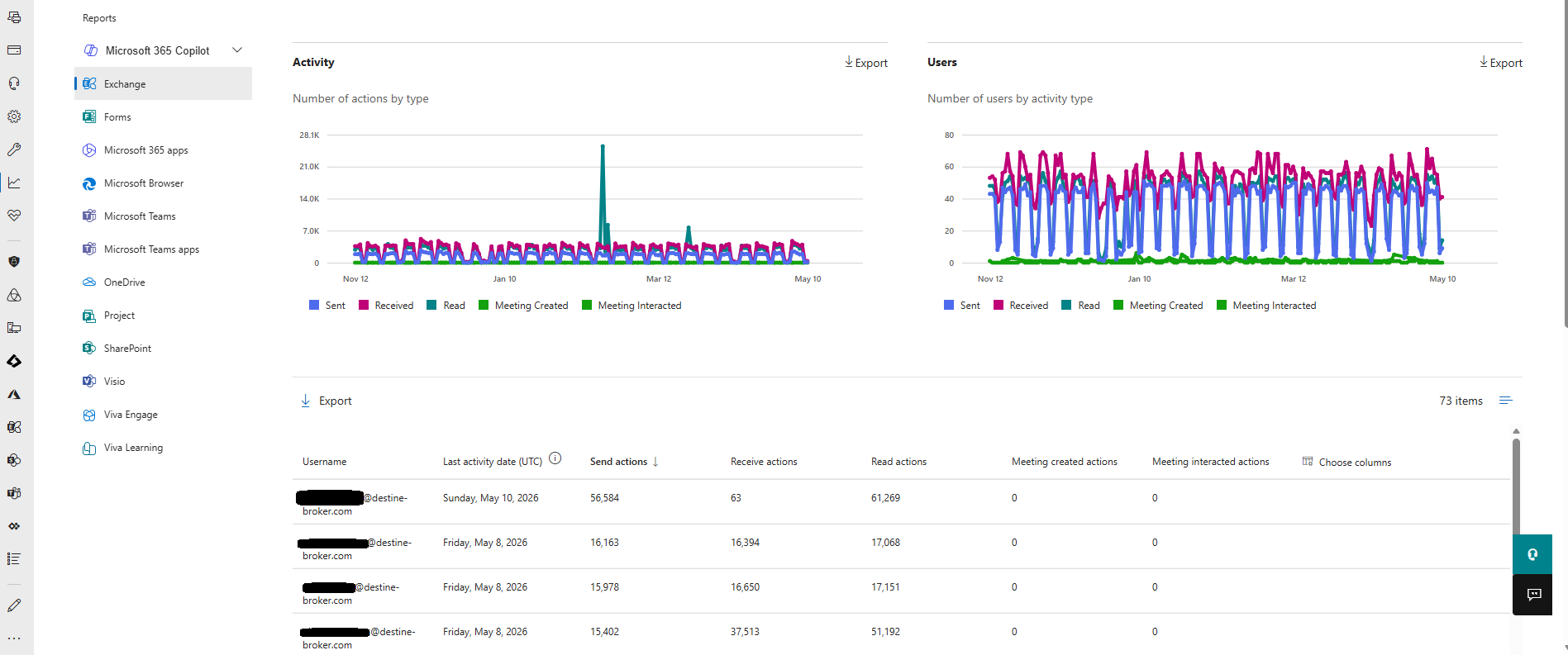Toggle Read legend swatch in Users chart
1568x655 pixels.
1066,305
